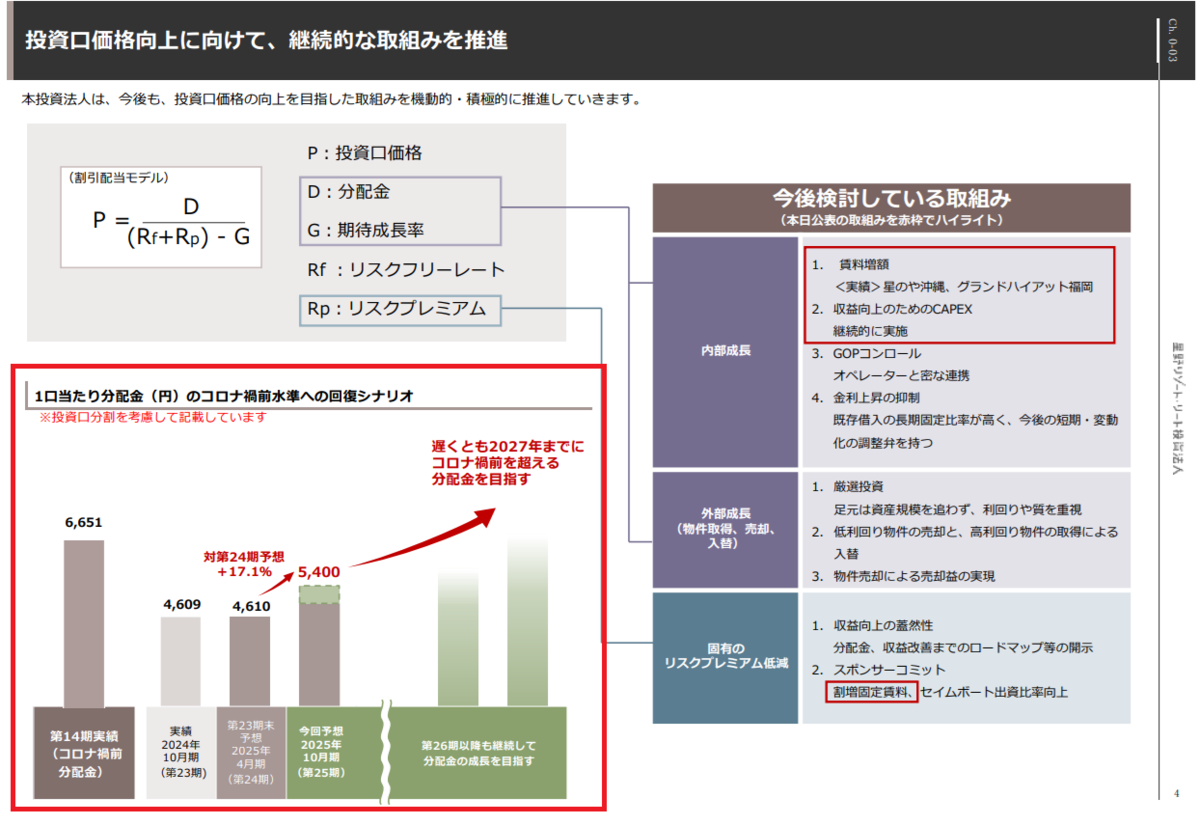The image size is (1200, 825).
Task: Select the item 1. 賃料増額
Action: click(x=852, y=265)
